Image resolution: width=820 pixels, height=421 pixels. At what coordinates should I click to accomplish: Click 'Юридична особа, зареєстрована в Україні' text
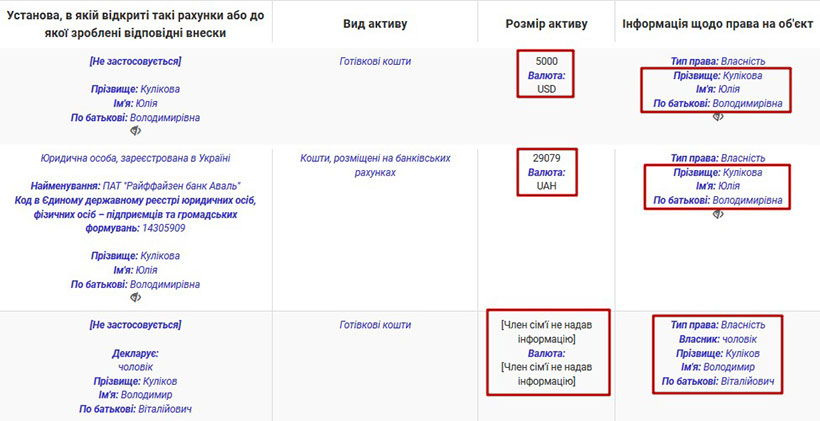[135, 158]
